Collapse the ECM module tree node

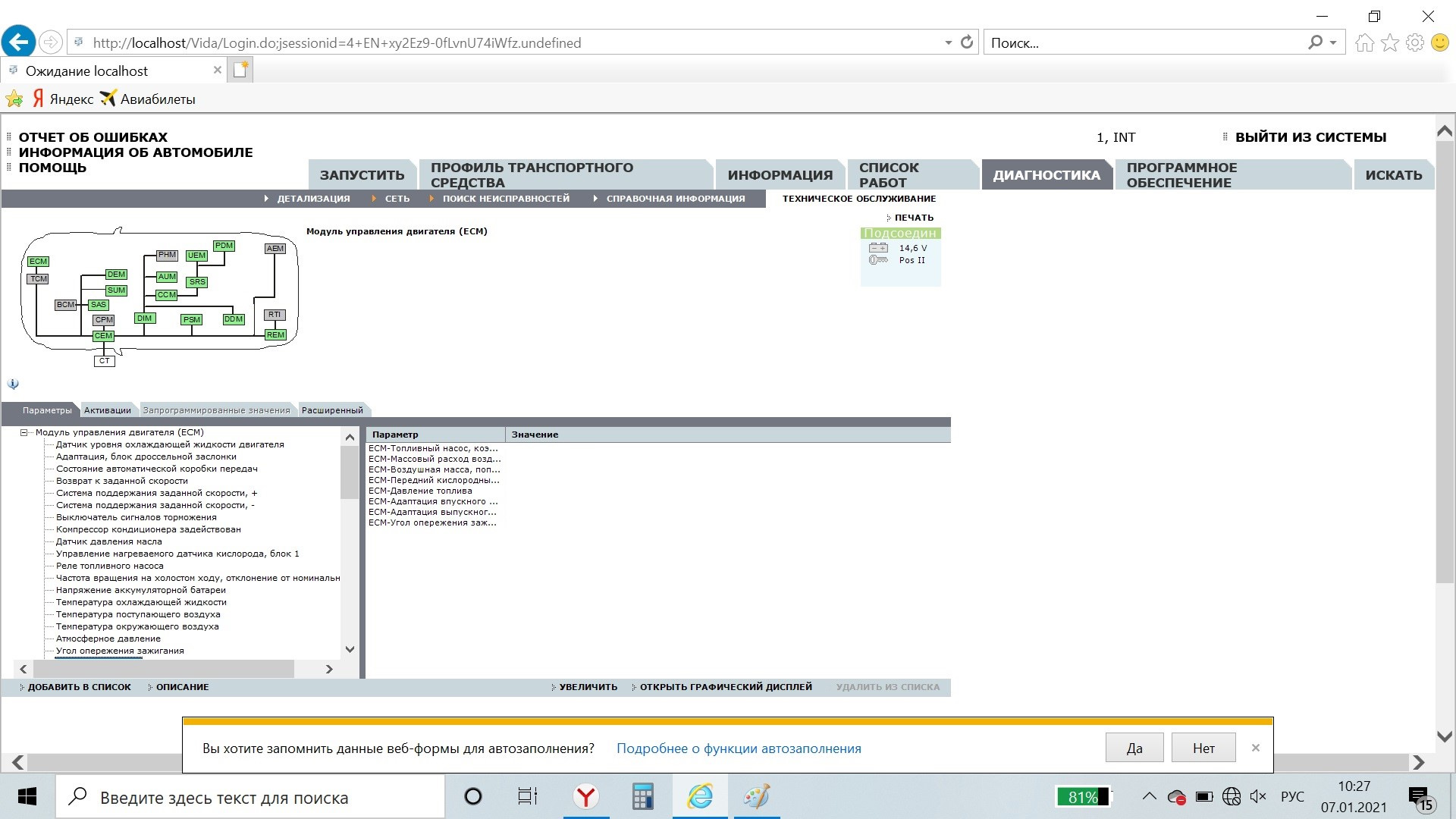(24, 433)
